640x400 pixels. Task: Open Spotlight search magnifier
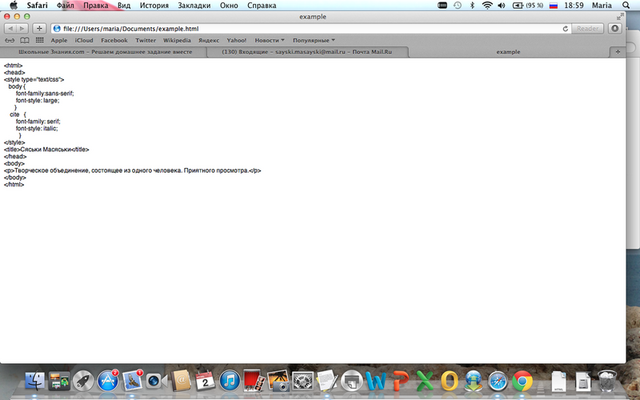coord(626,5)
